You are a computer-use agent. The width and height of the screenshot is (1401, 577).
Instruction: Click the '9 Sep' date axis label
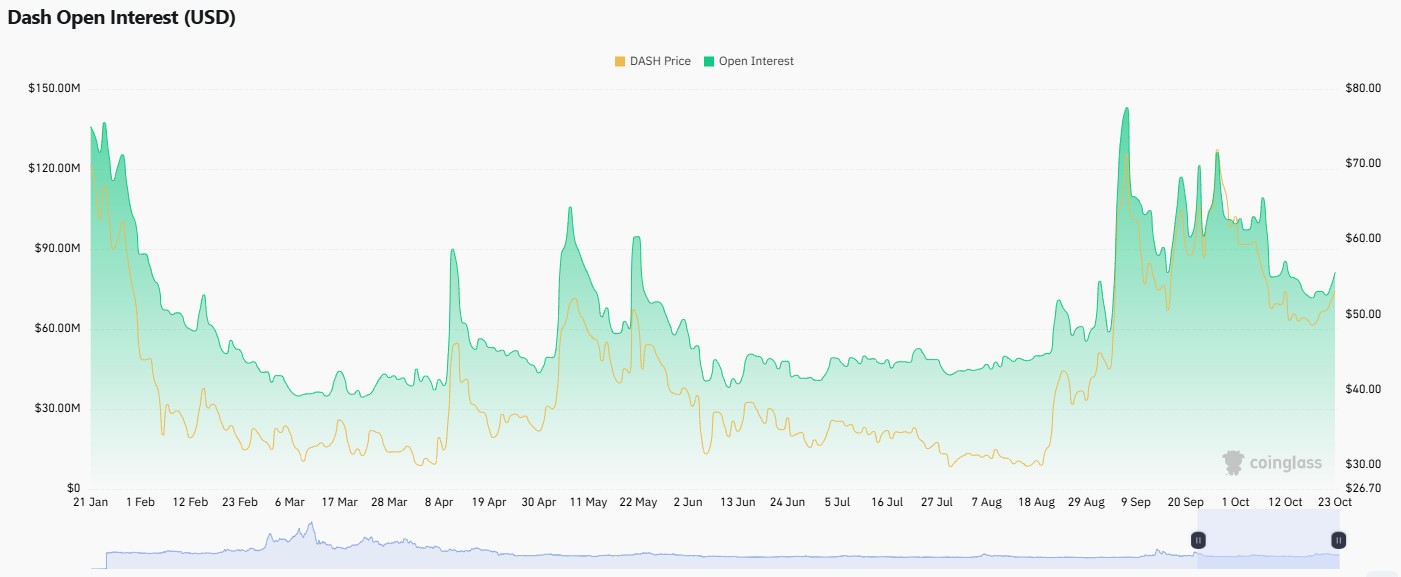click(x=1136, y=502)
